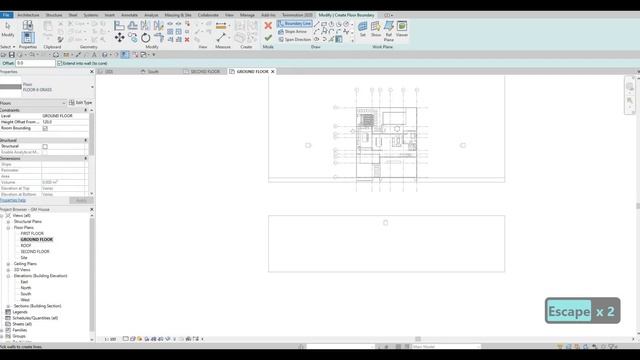Expand 3D Views in Project Browser
The width and height of the screenshot is (640, 360).
click(8, 270)
